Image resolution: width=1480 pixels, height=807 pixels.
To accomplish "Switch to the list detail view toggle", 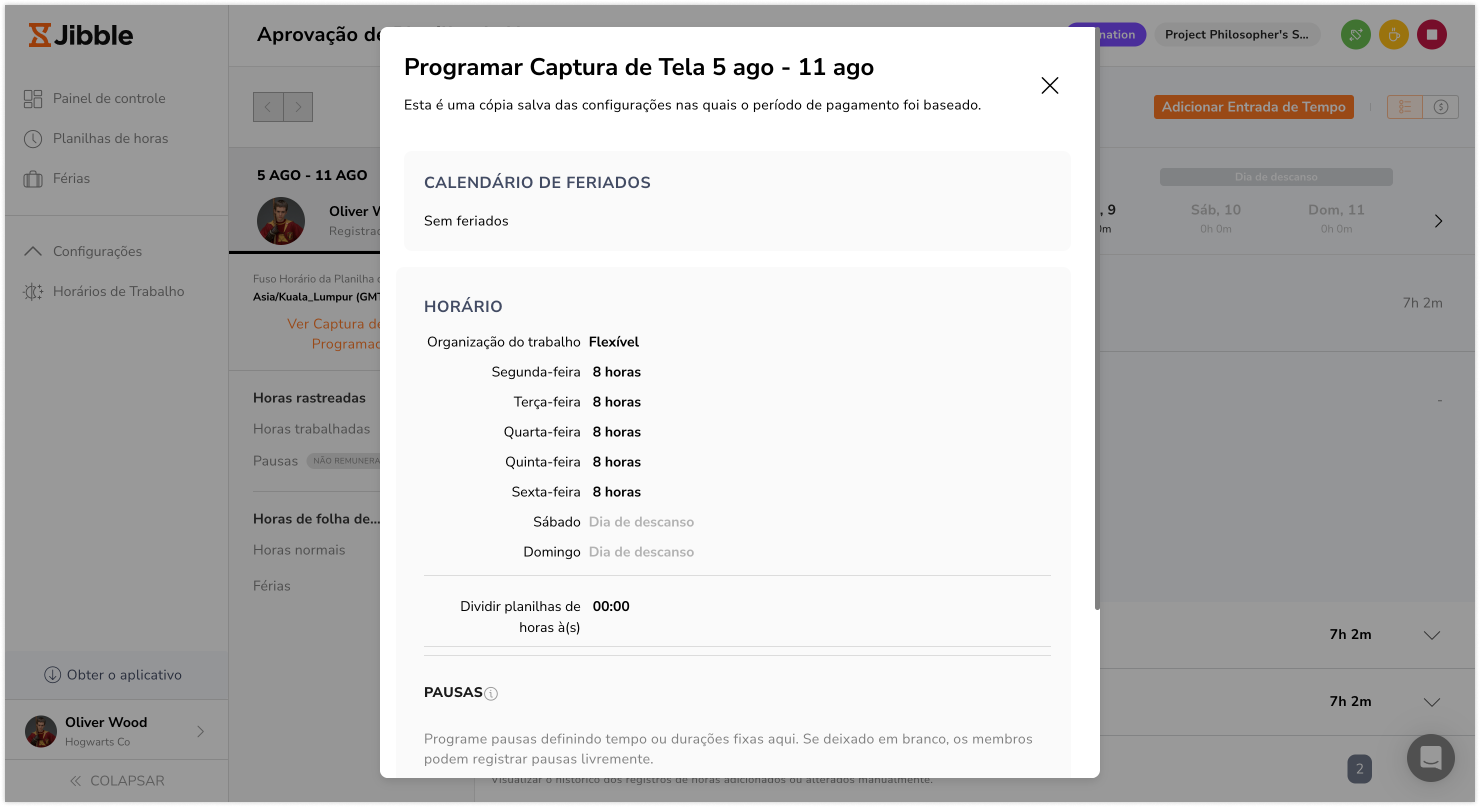I will click(1405, 107).
